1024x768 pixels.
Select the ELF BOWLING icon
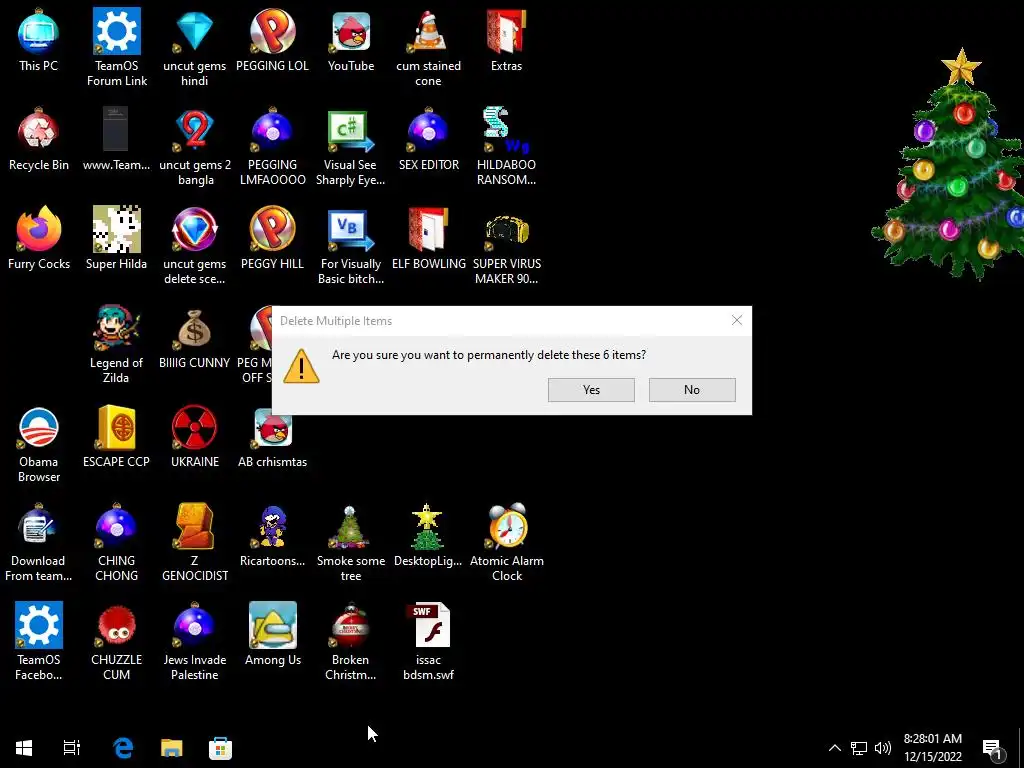(x=428, y=238)
